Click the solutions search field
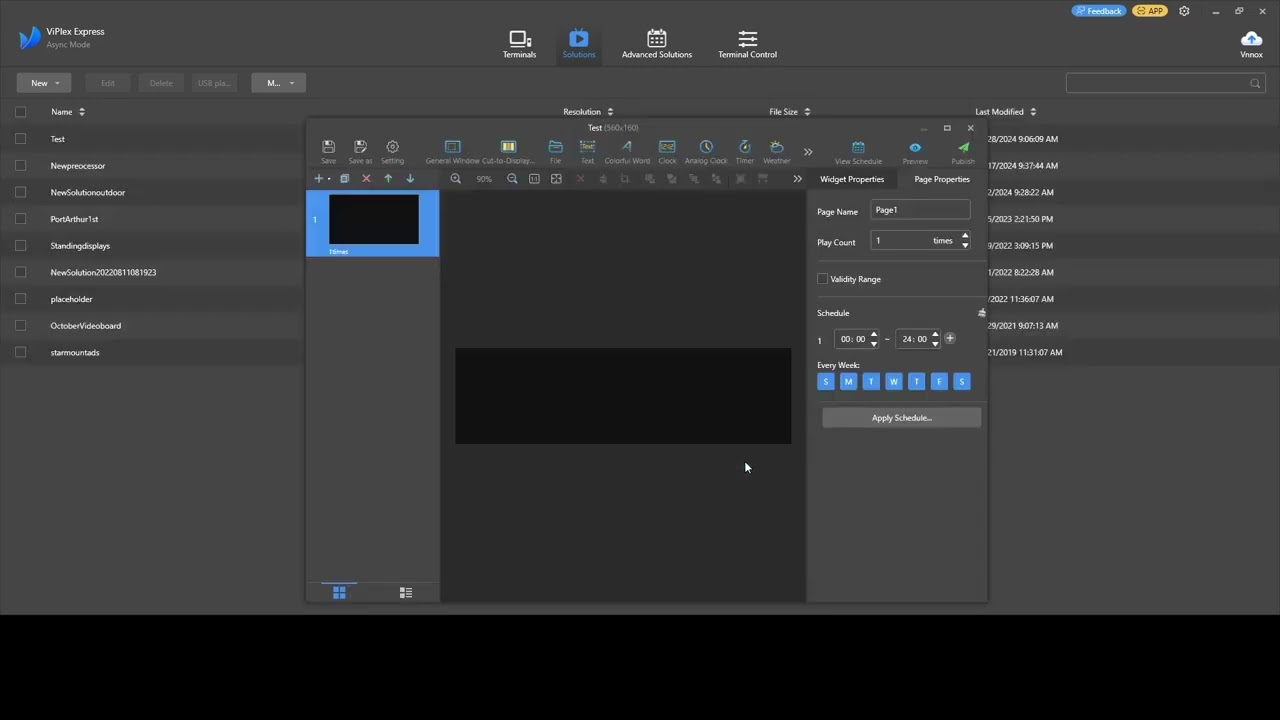The height and width of the screenshot is (720, 1280). pyautogui.click(x=1165, y=83)
